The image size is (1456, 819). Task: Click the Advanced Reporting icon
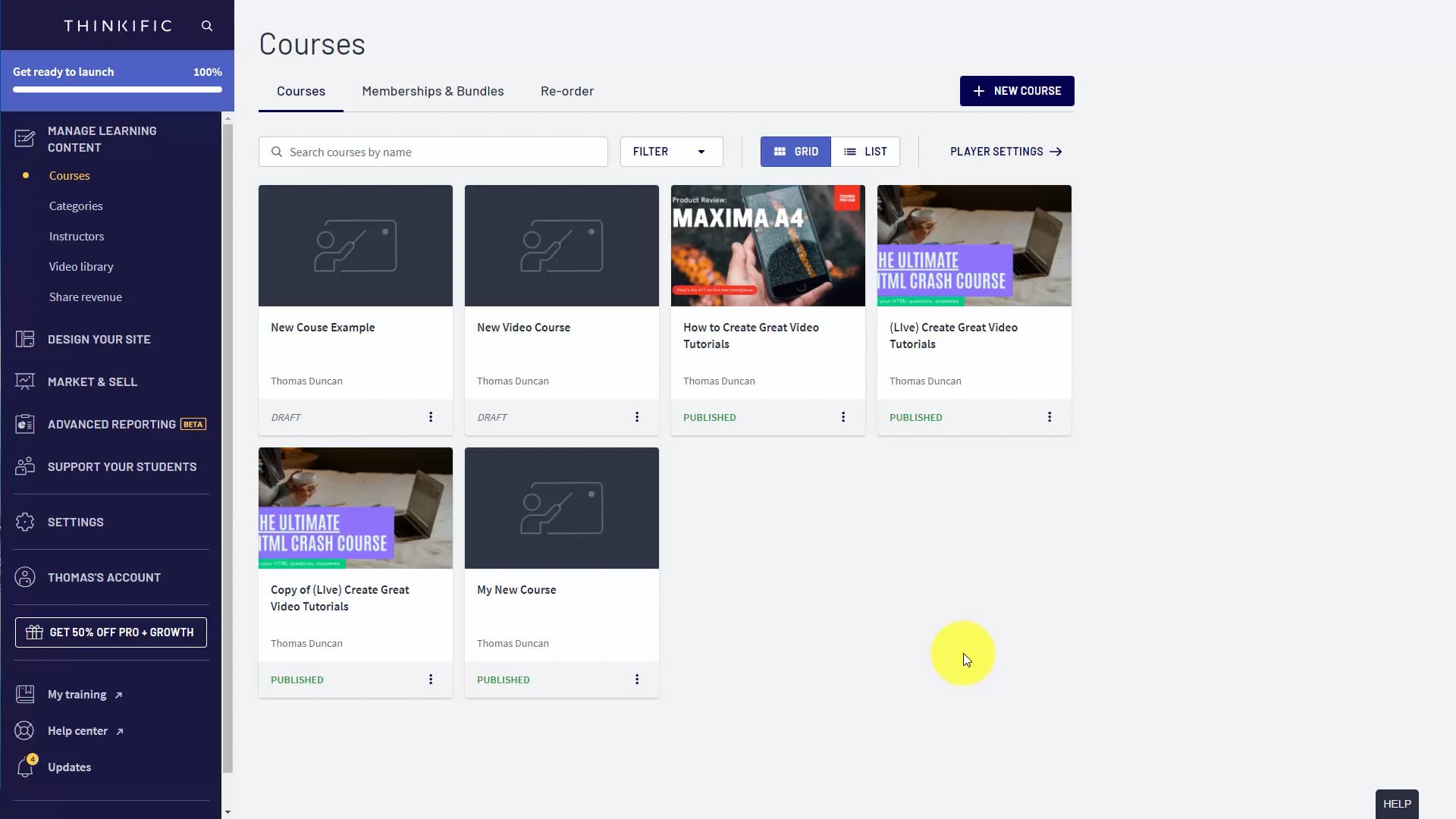click(25, 424)
